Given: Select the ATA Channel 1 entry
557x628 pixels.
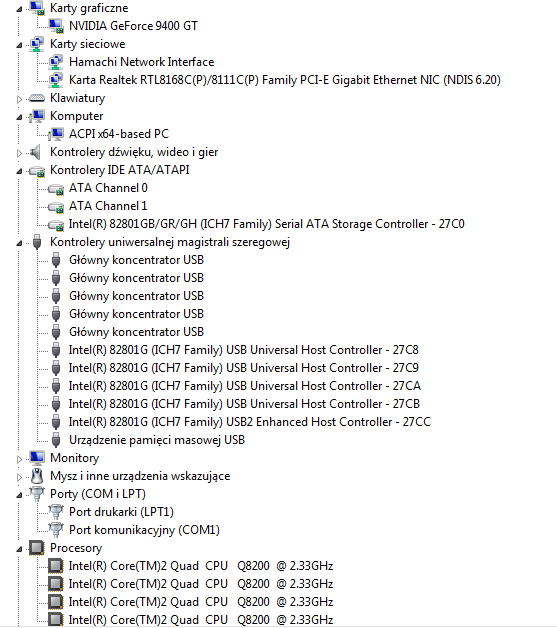Looking at the screenshot, I should click(x=108, y=206).
